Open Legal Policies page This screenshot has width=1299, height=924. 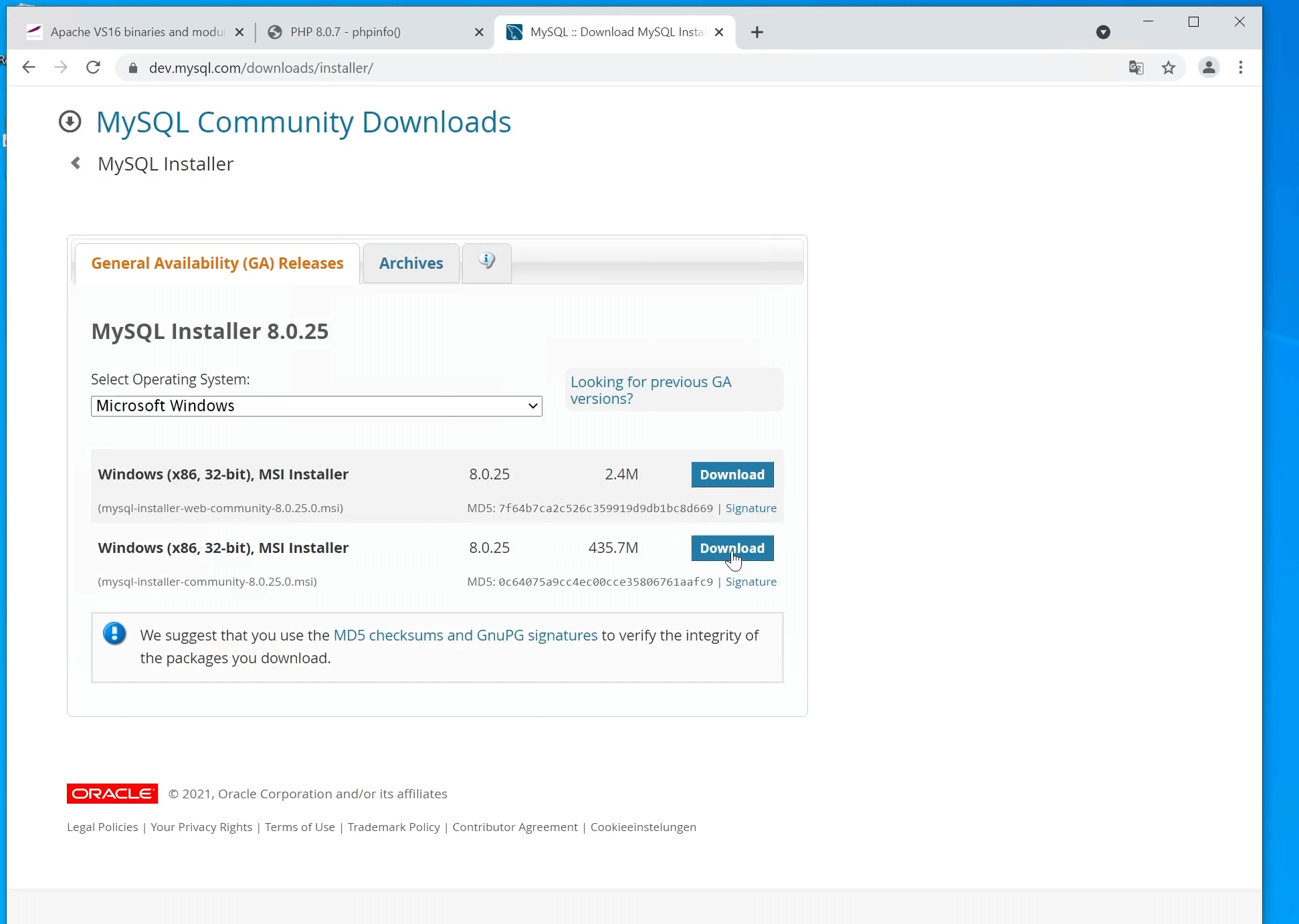point(101,826)
